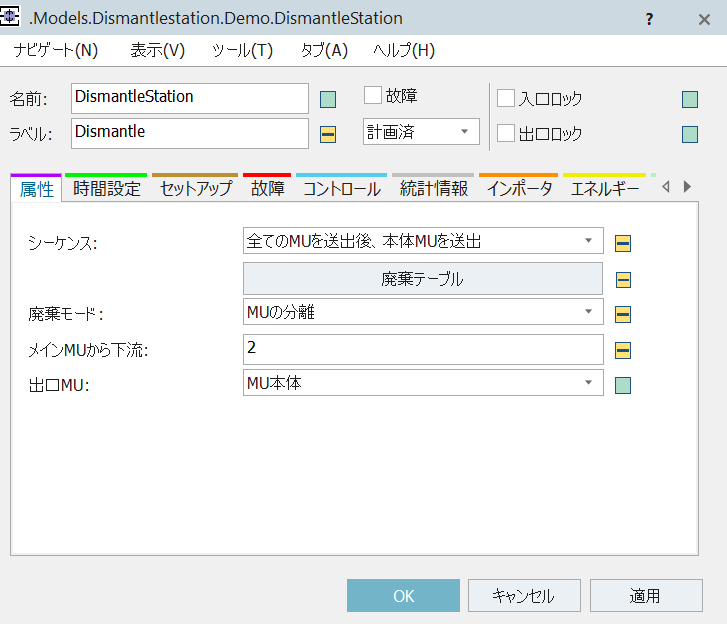This screenshot has height=624, width=727.
Task: Toggle the yellow inheritance button next to ラベル field
Action: 328,134
